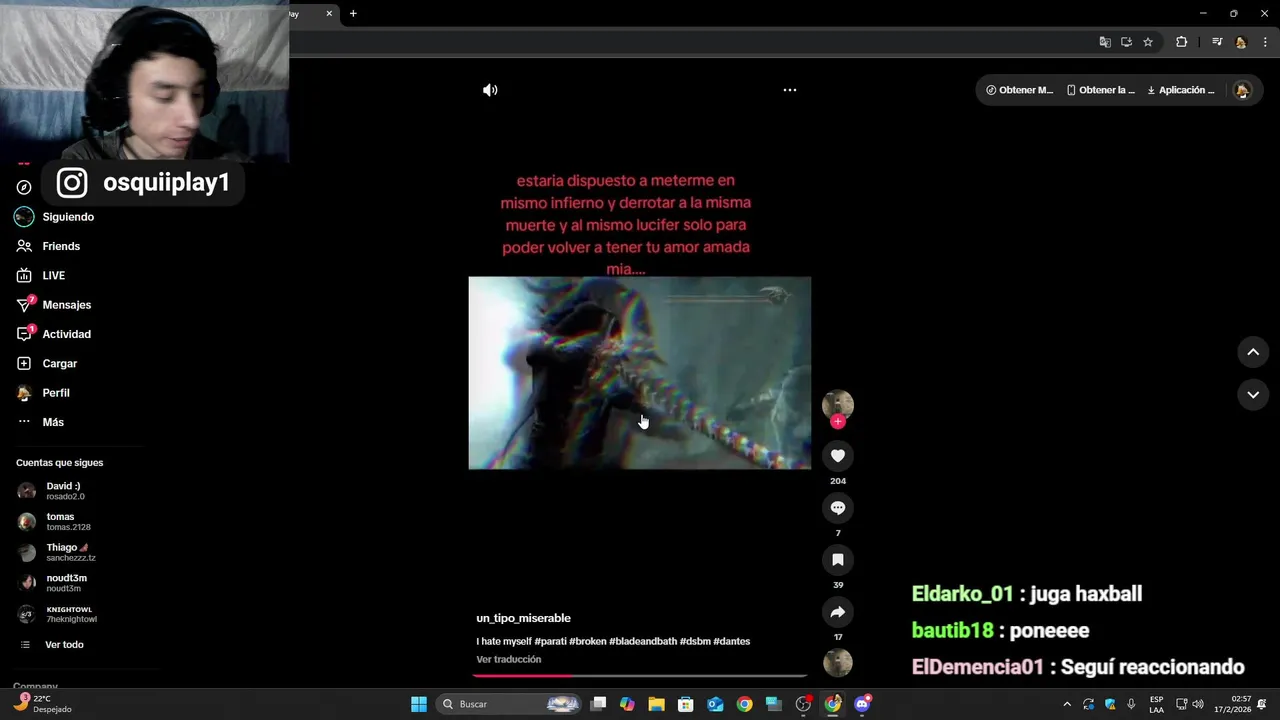The image size is (1280, 720).
Task: Go to previous video arrow
Action: (x=1253, y=352)
